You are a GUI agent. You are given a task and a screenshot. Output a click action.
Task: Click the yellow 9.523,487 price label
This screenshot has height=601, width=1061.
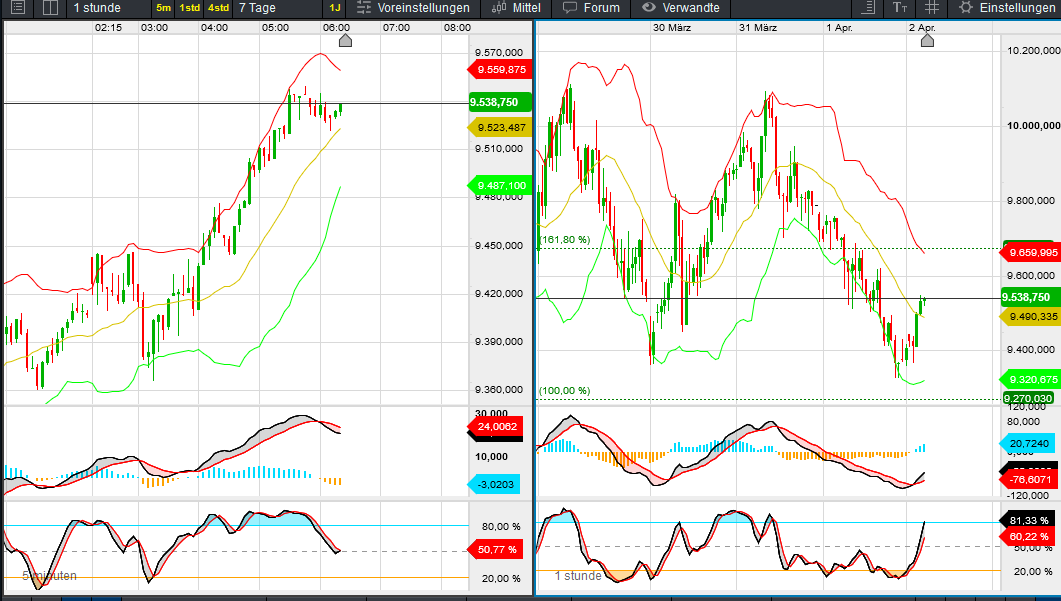coord(499,127)
